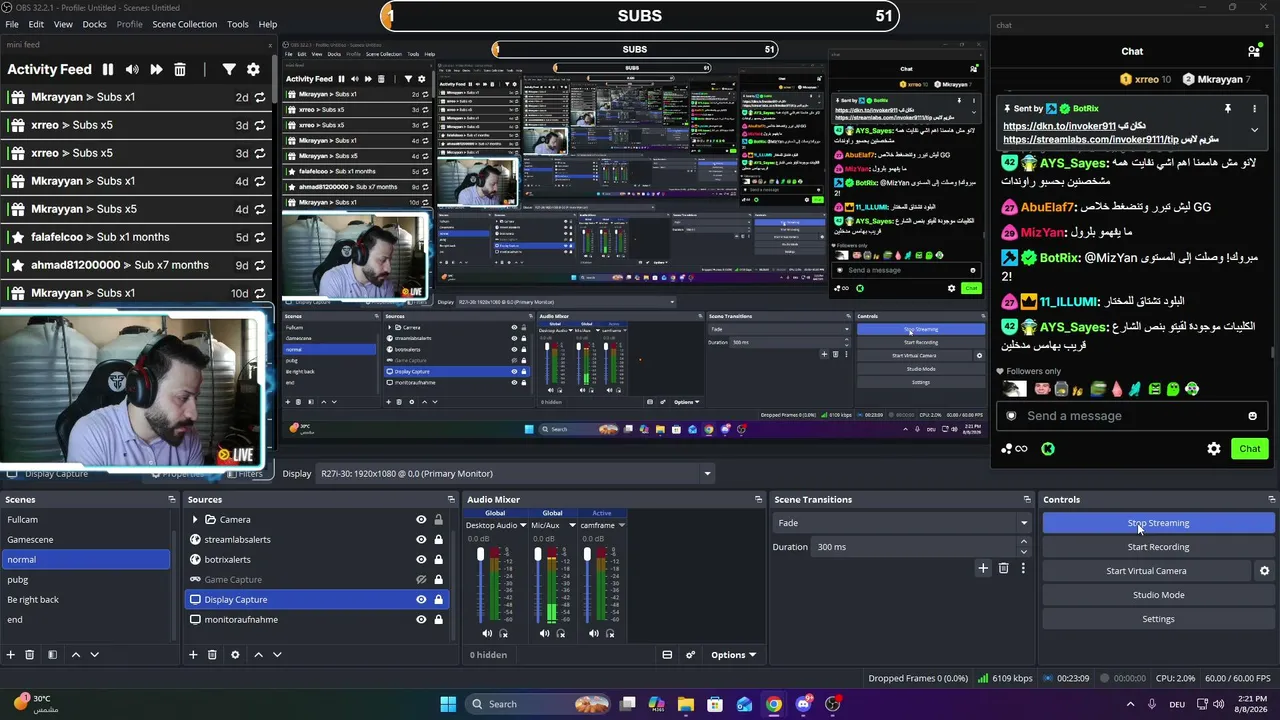Screen dimensions: 1280x720
Task: Open the Tools menu
Action: [x=238, y=24]
